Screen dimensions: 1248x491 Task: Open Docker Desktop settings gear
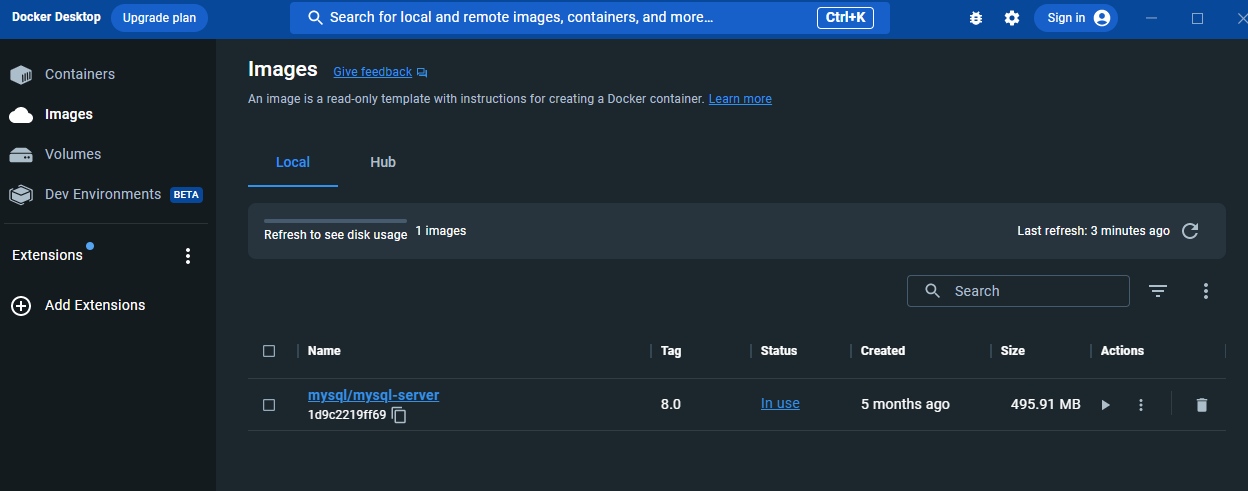(1012, 18)
